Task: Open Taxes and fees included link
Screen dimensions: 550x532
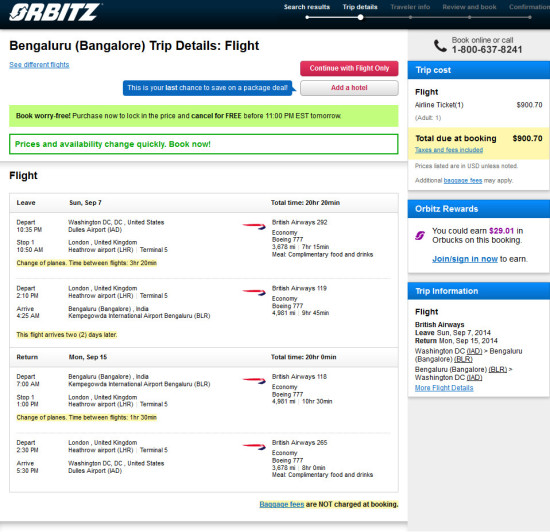Action: coord(449,150)
